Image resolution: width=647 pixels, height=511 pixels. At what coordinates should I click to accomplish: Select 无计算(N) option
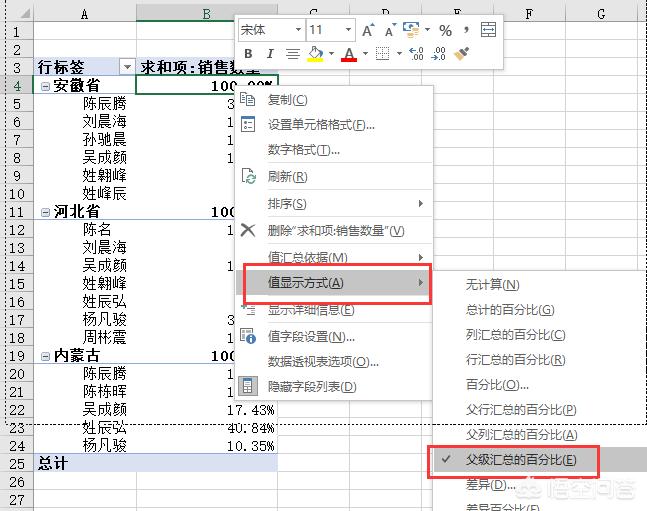pos(538,285)
